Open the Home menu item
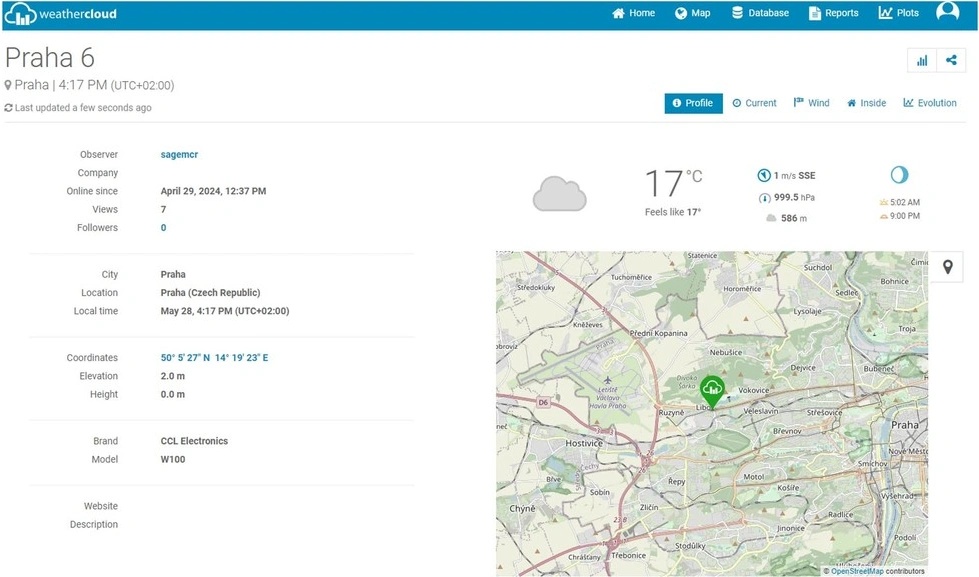Screen dimensions: 979x577 634,13
